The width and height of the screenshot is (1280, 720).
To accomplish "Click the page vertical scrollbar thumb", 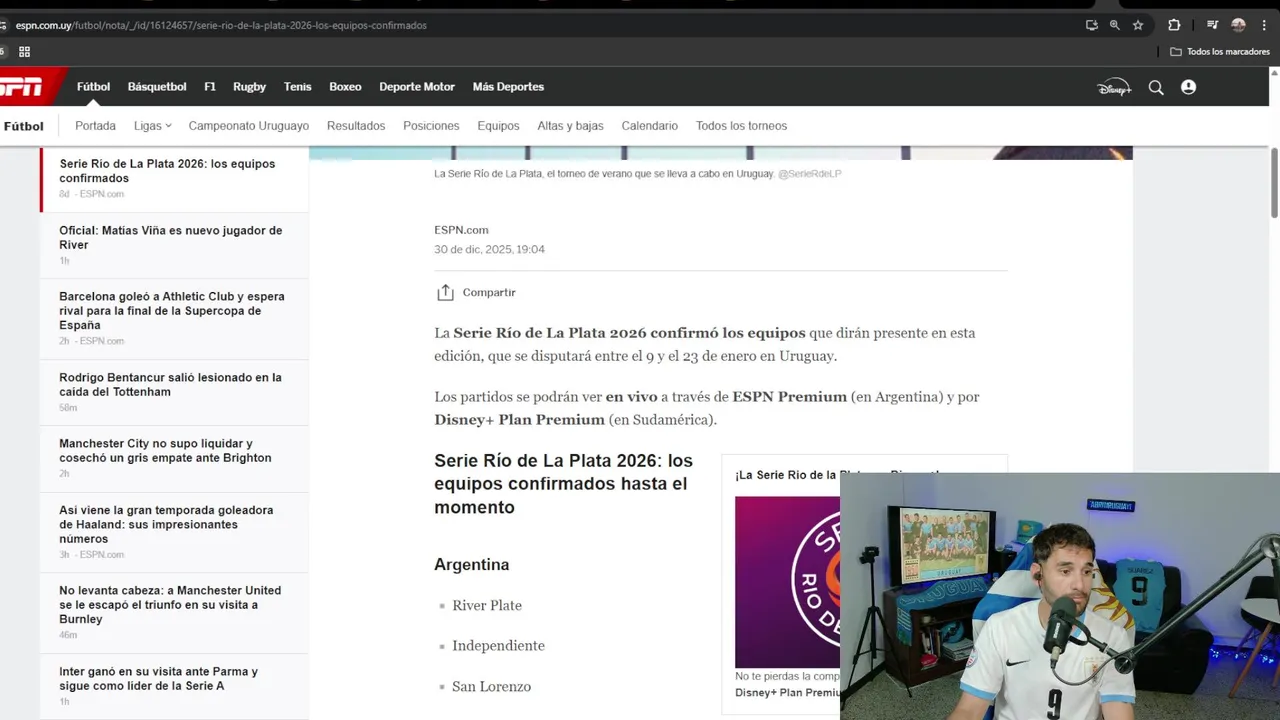I will pyautogui.click(x=1274, y=182).
